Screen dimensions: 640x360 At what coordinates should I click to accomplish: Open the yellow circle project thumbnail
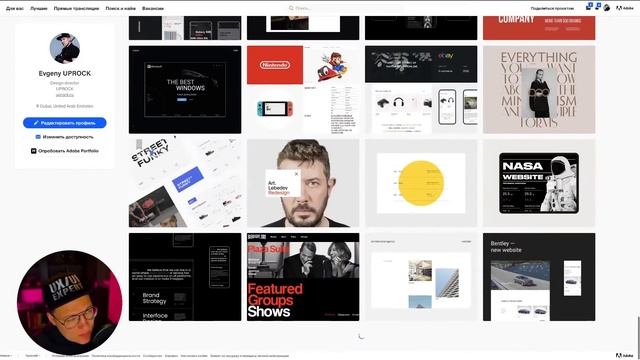coord(421,183)
